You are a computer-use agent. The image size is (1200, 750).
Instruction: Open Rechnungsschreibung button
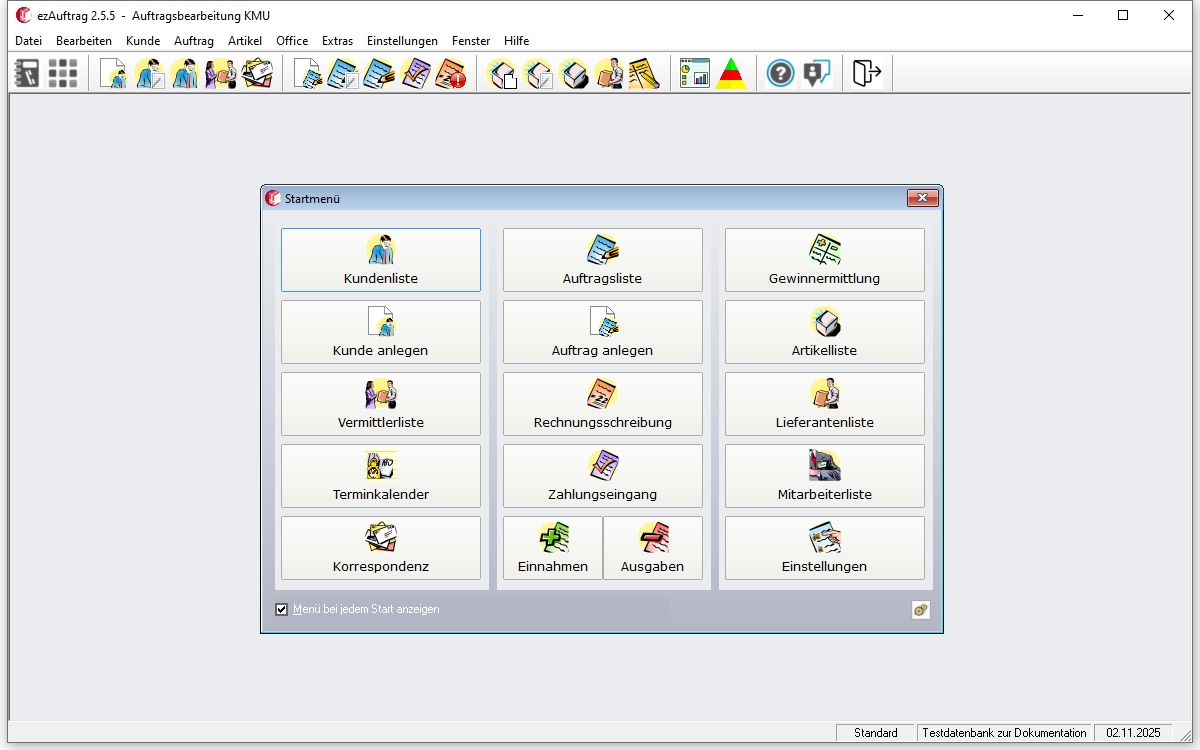(x=603, y=404)
